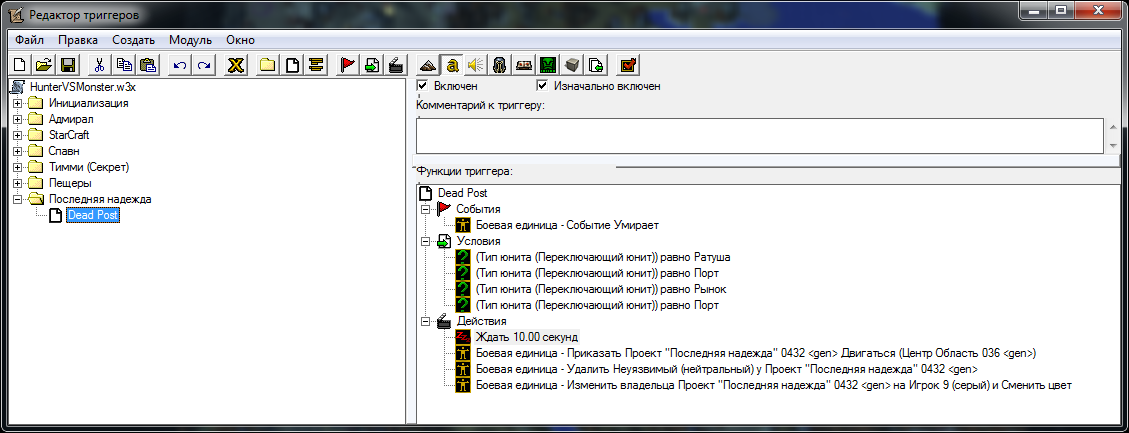Image resolution: width=1129 pixels, height=433 pixels.
Task: Collapse the Условия node
Action: [426, 241]
